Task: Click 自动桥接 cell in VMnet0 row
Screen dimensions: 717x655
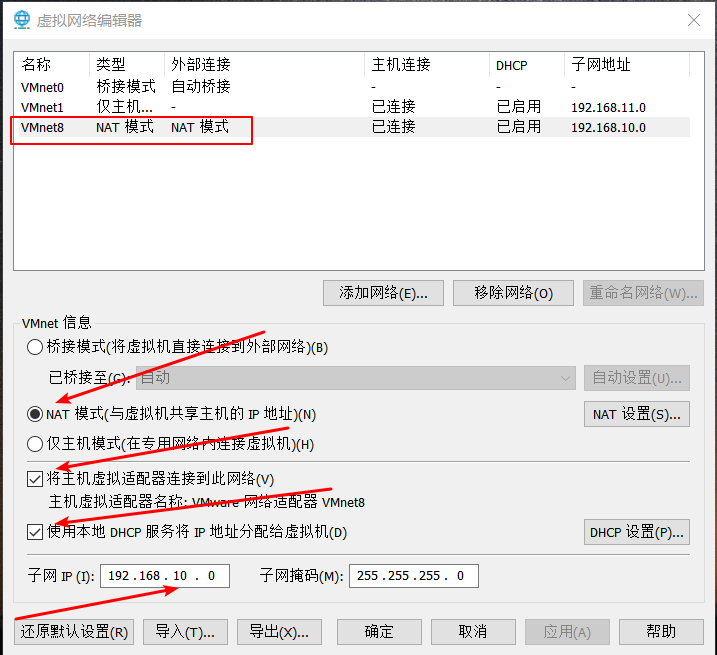Action: pyautogui.click(x=201, y=86)
